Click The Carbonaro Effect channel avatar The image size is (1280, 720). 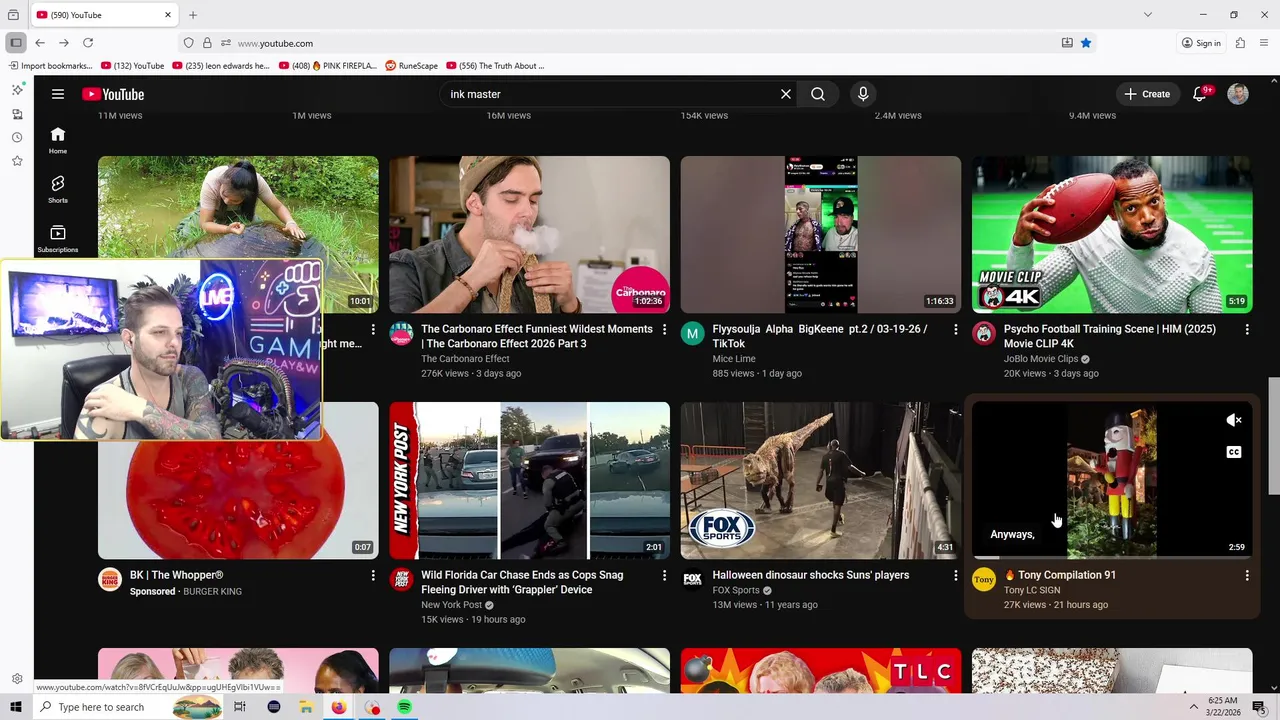(401, 334)
